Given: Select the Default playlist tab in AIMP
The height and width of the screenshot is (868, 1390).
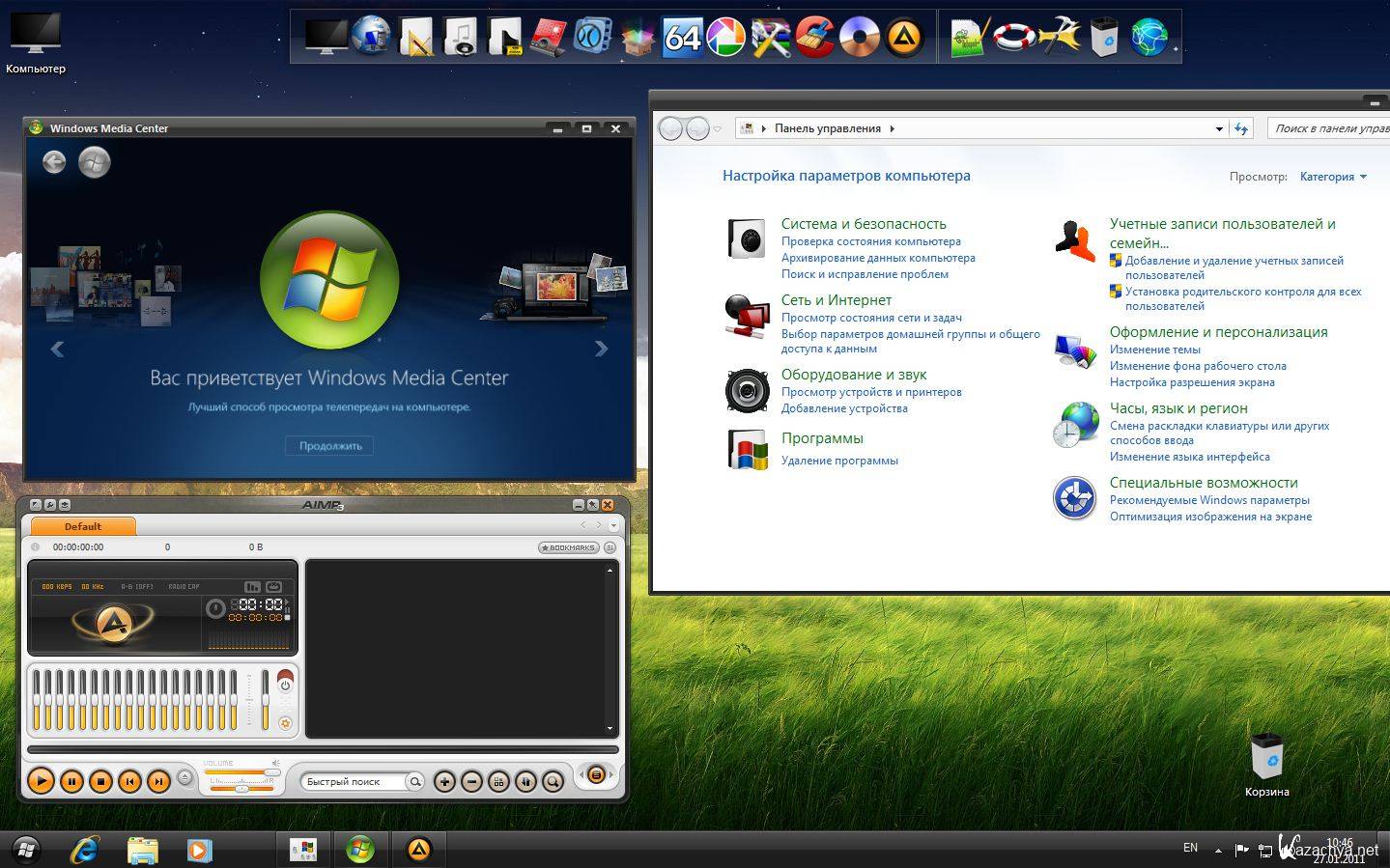Looking at the screenshot, I should point(83,526).
